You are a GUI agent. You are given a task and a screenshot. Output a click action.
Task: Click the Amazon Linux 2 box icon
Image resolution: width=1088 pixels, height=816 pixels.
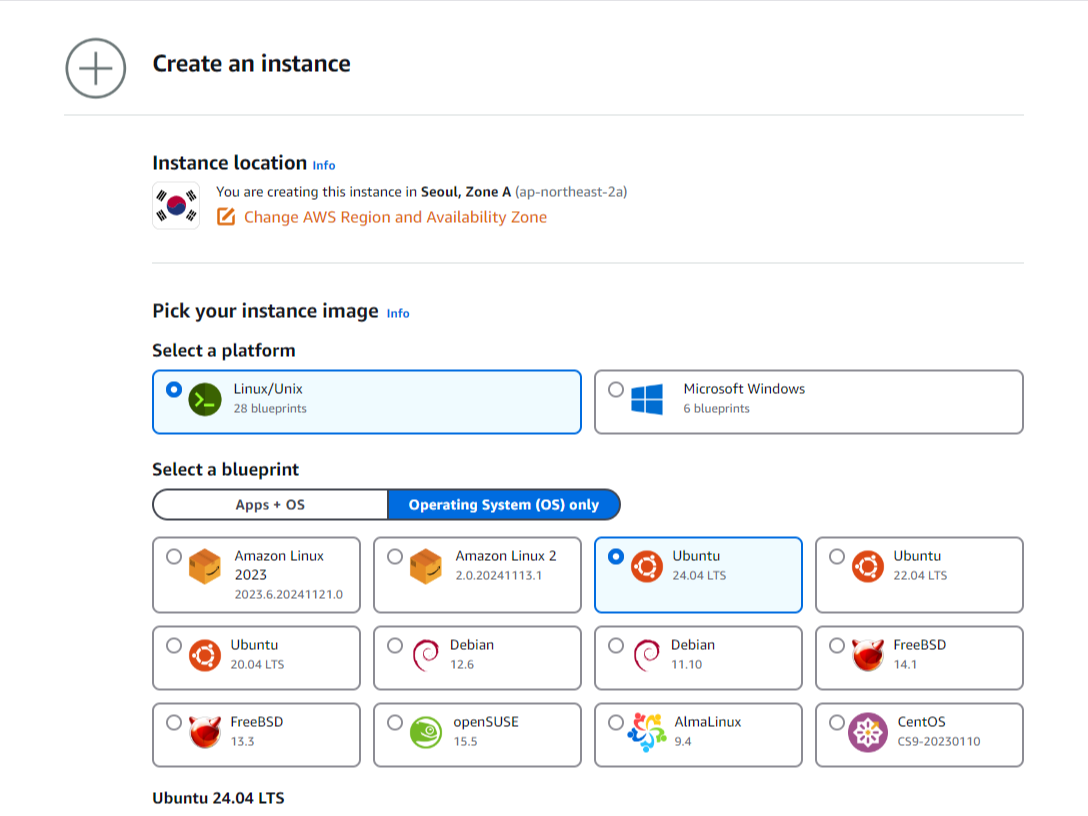[x=425, y=566]
